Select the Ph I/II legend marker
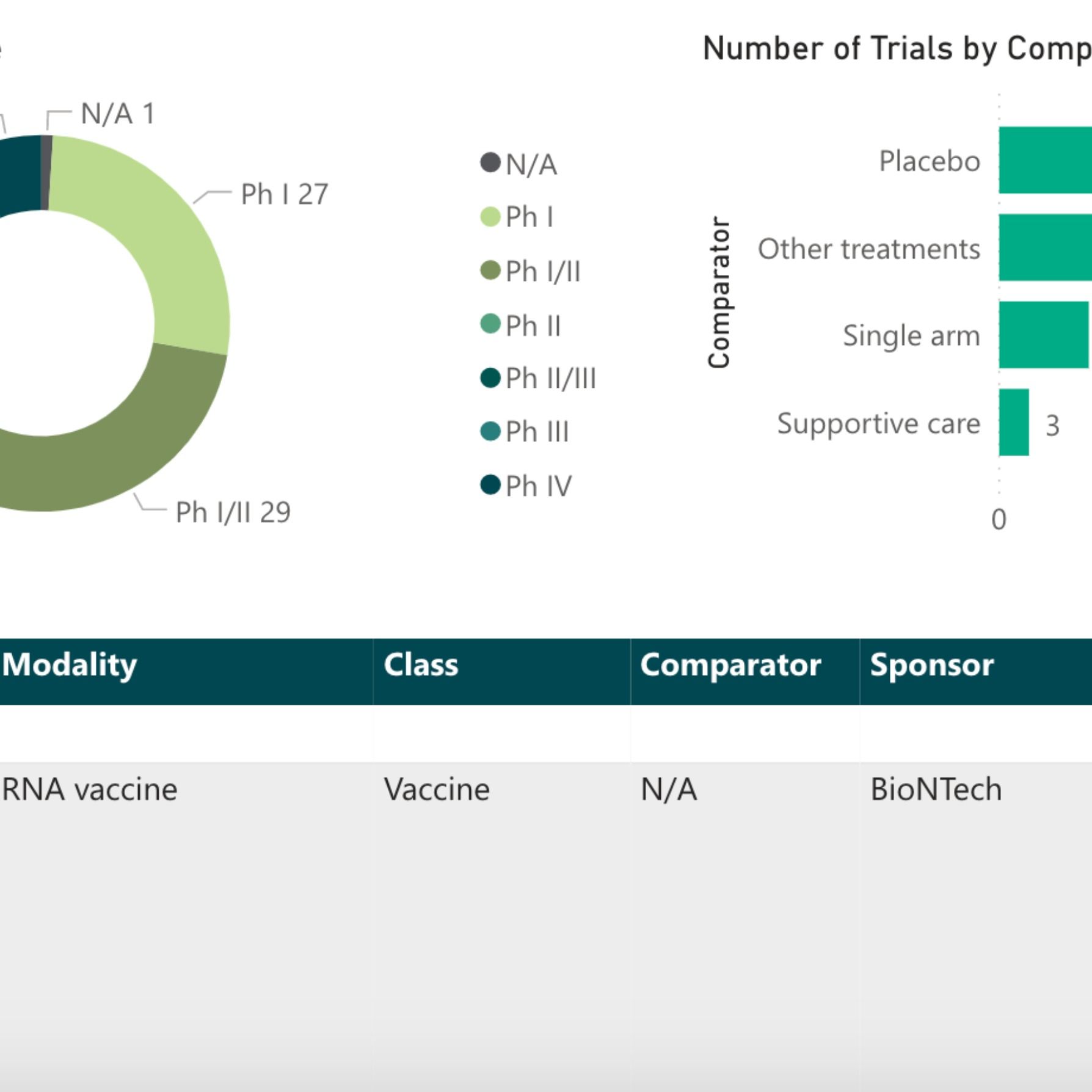 click(490, 271)
